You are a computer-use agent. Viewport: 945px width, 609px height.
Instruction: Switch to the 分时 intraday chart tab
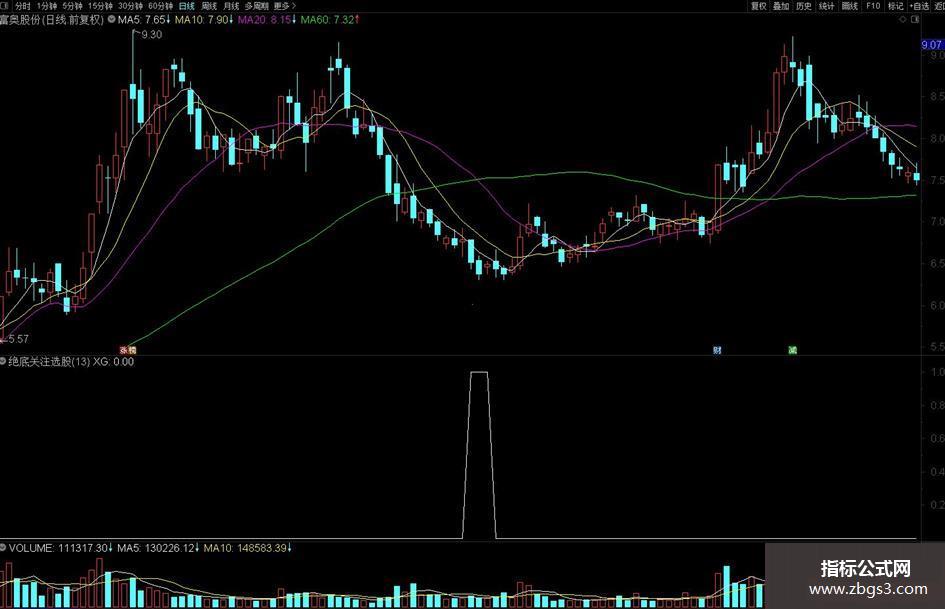click(22, 5)
